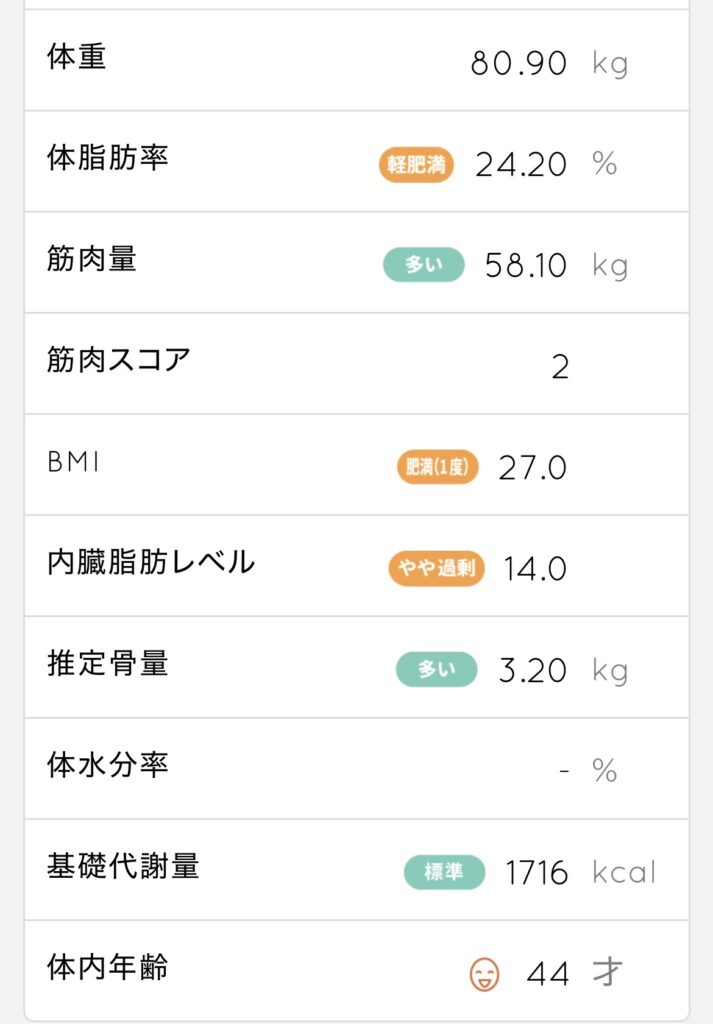Open the 体内年齢 body age row
The image size is (713, 1024).
click(x=107, y=967)
